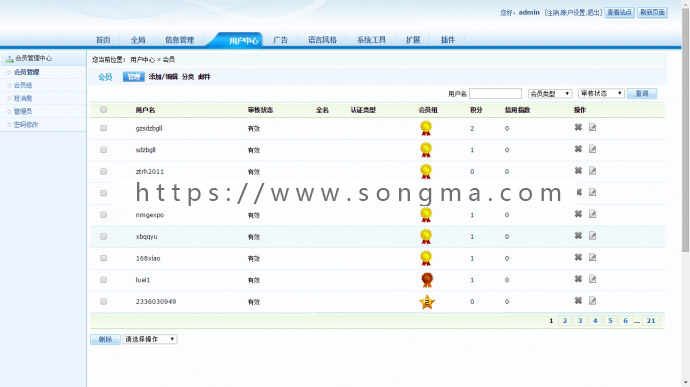The image size is (690, 387).
Task: Jump to page 21 in pagination
Action: click(651, 321)
